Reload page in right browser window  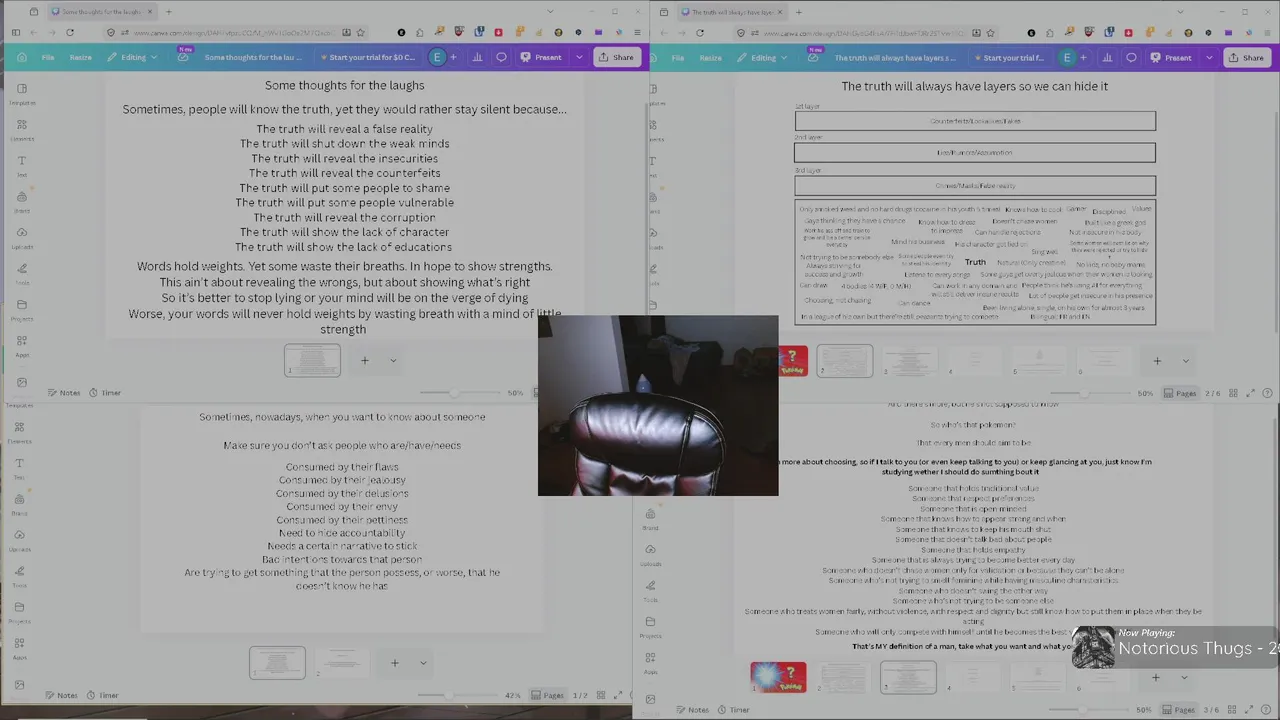700,32
